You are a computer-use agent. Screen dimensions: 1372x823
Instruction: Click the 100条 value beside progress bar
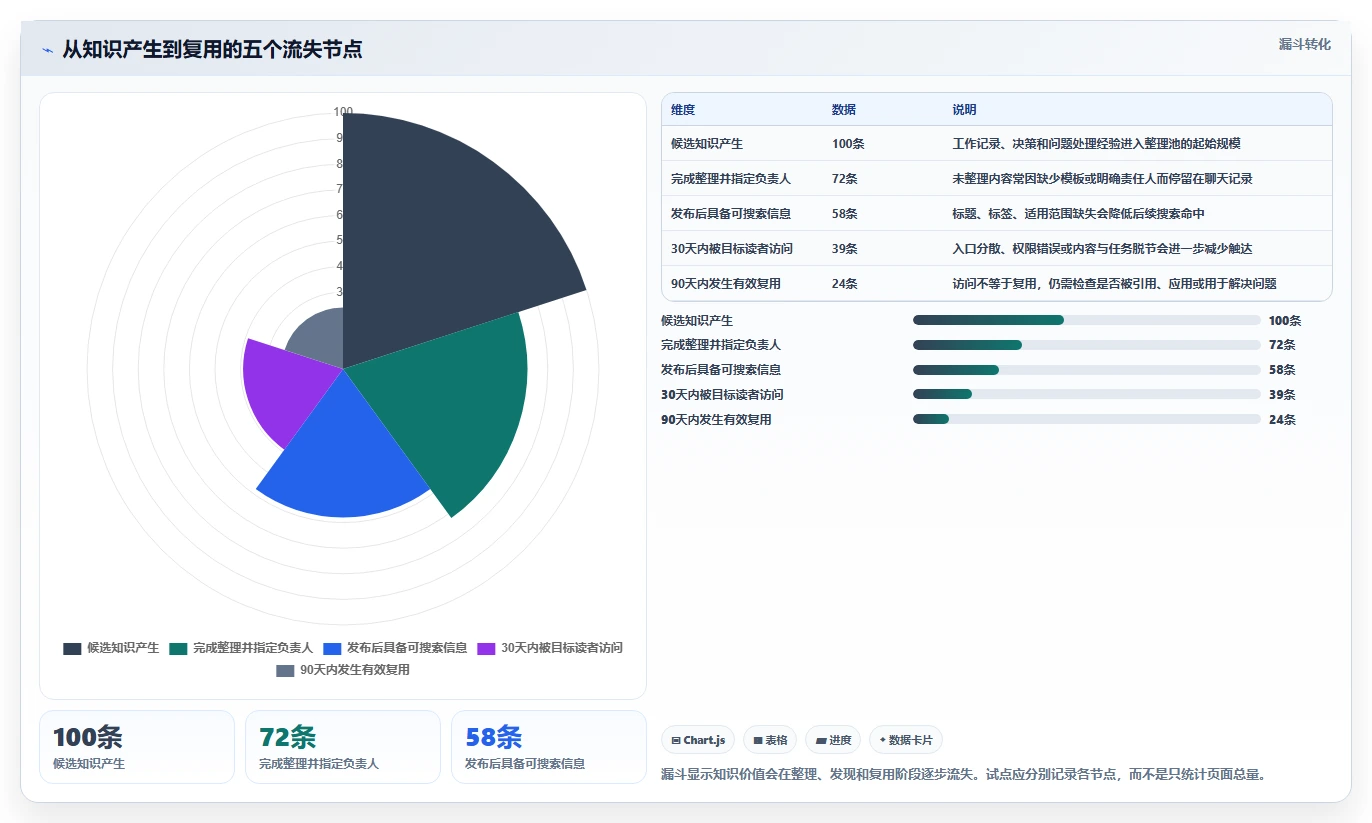tap(1285, 320)
